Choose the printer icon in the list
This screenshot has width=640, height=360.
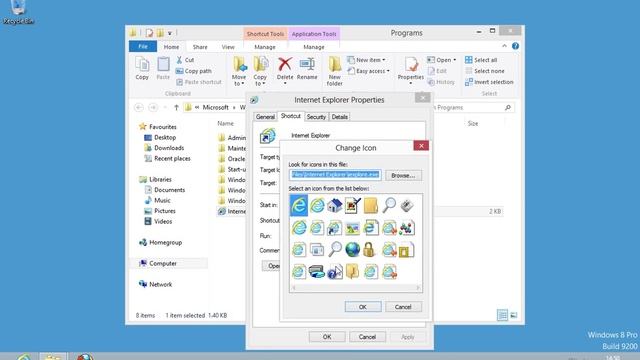coord(317,272)
